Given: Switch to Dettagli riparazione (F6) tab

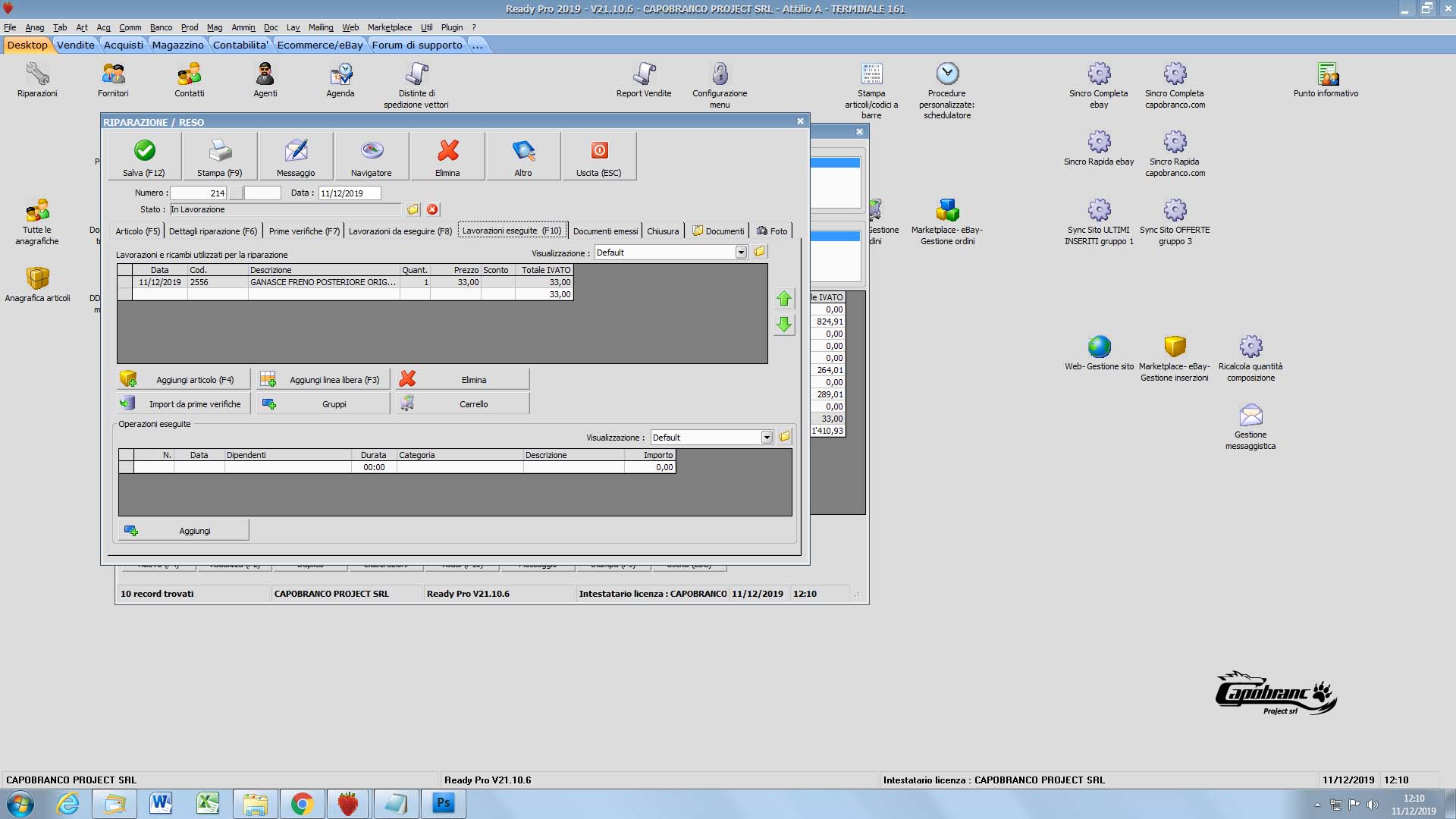Looking at the screenshot, I should [213, 231].
